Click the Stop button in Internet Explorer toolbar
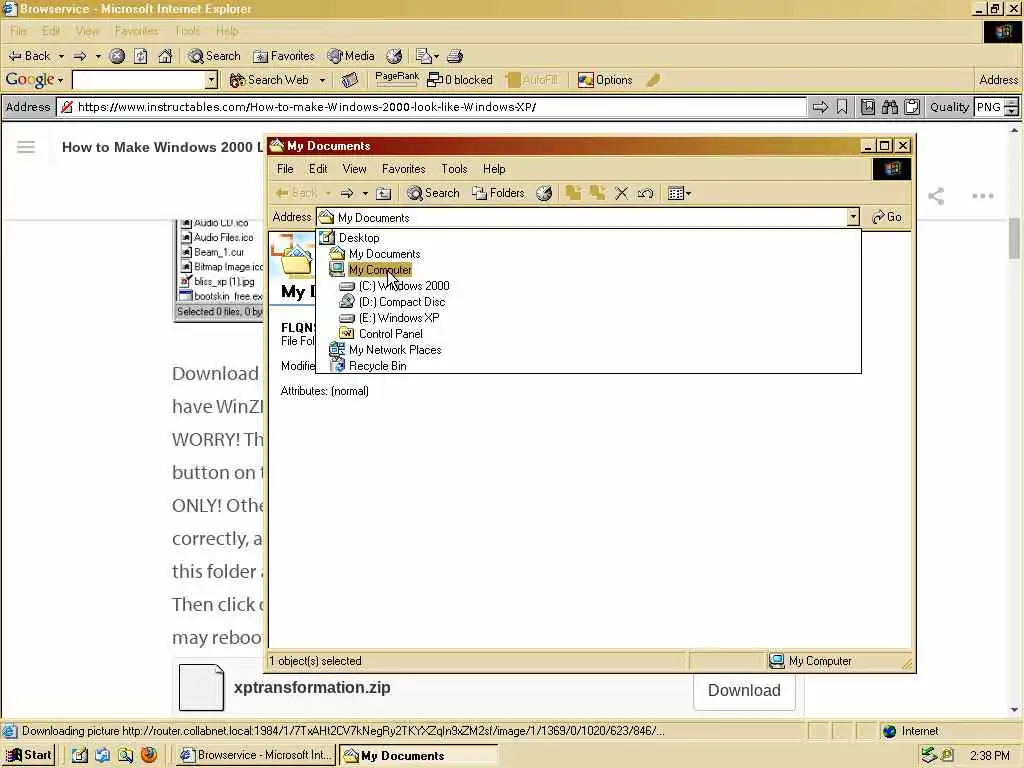The width and height of the screenshot is (1024, 768). coord(117,56)
